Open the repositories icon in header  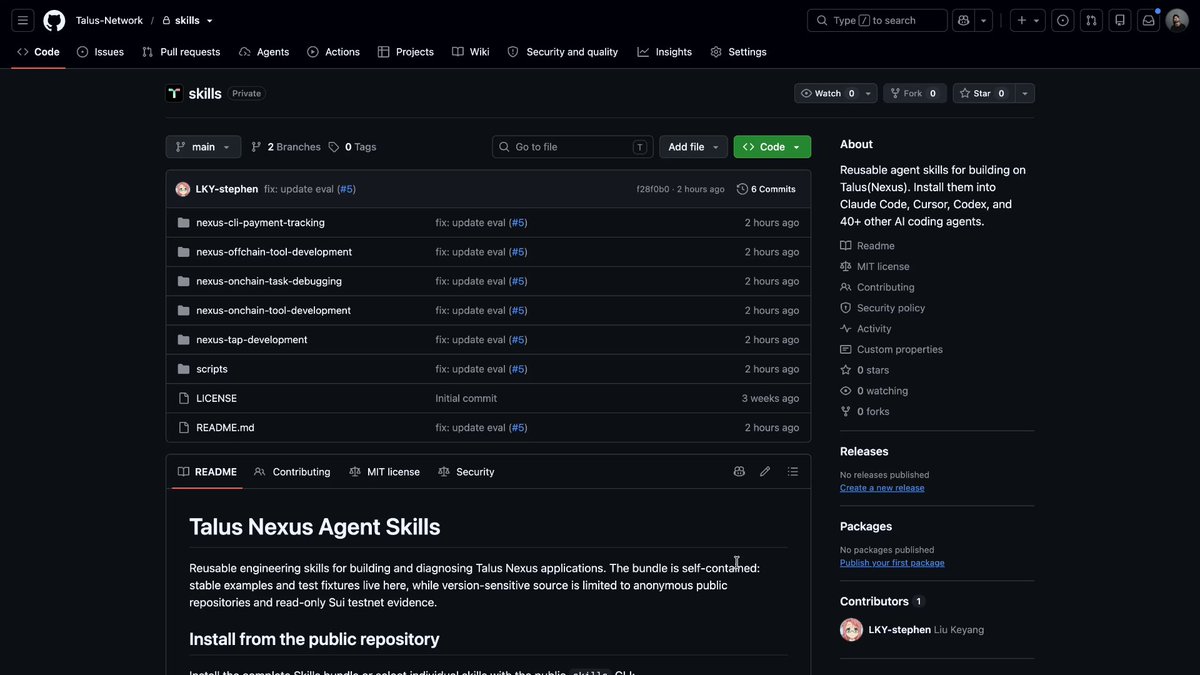(x=1120, y=20)
